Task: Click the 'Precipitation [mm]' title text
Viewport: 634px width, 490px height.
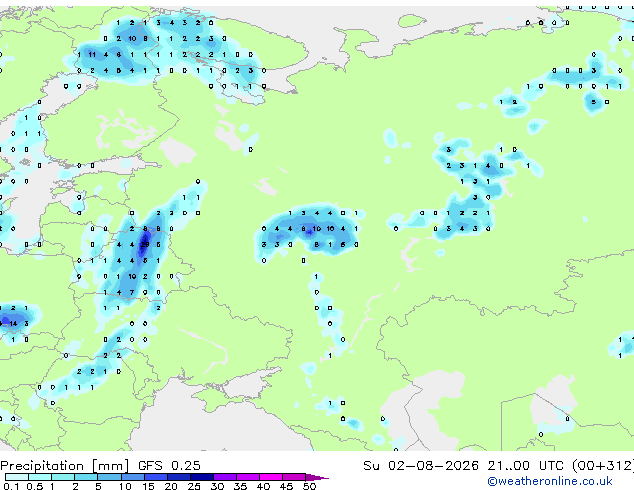Action: [x=65, y=466]
